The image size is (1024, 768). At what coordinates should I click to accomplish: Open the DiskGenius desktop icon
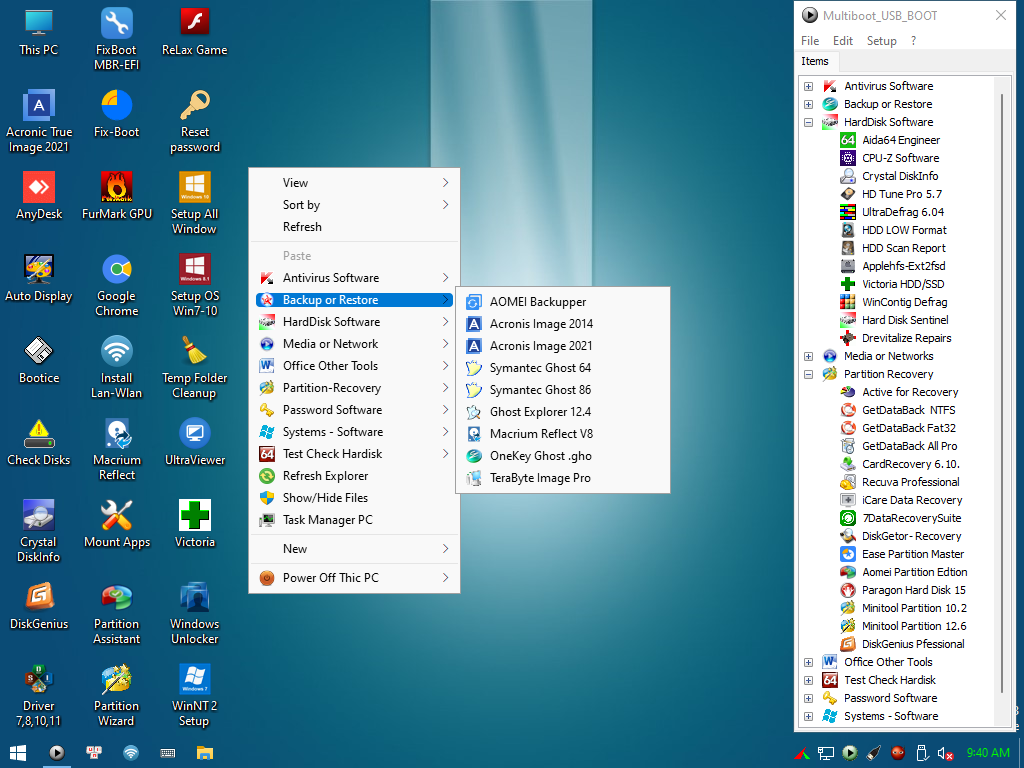(38, 598)
